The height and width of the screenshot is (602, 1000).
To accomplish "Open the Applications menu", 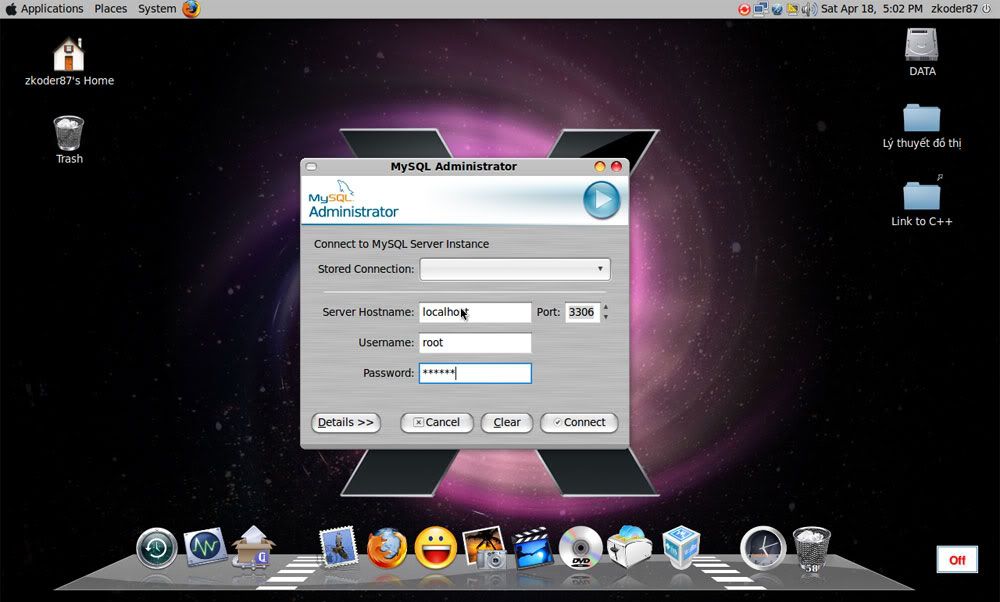I will [52, 9].
